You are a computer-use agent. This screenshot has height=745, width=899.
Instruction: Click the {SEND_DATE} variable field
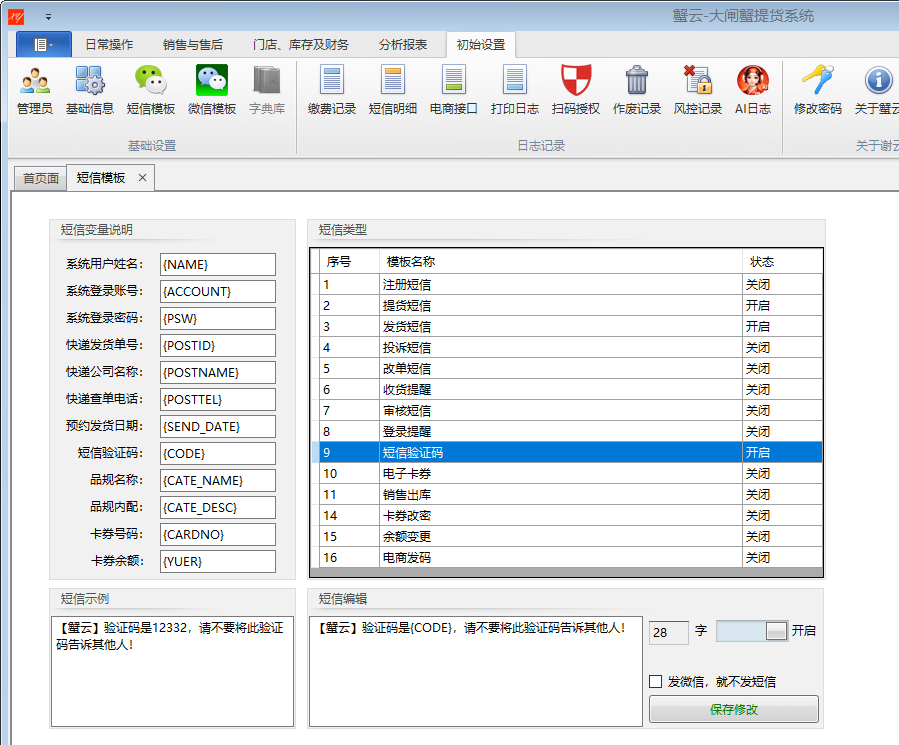(x=218, y=426)
